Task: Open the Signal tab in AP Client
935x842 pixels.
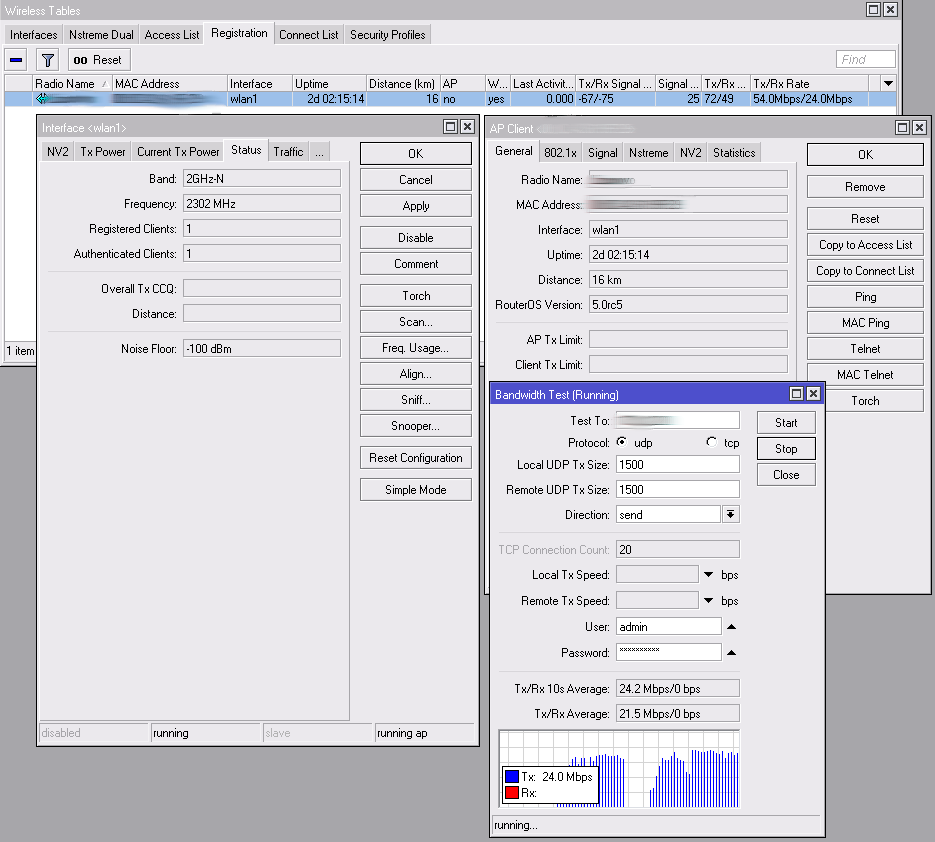Action: pyautogui.click(x=602, y=153)
